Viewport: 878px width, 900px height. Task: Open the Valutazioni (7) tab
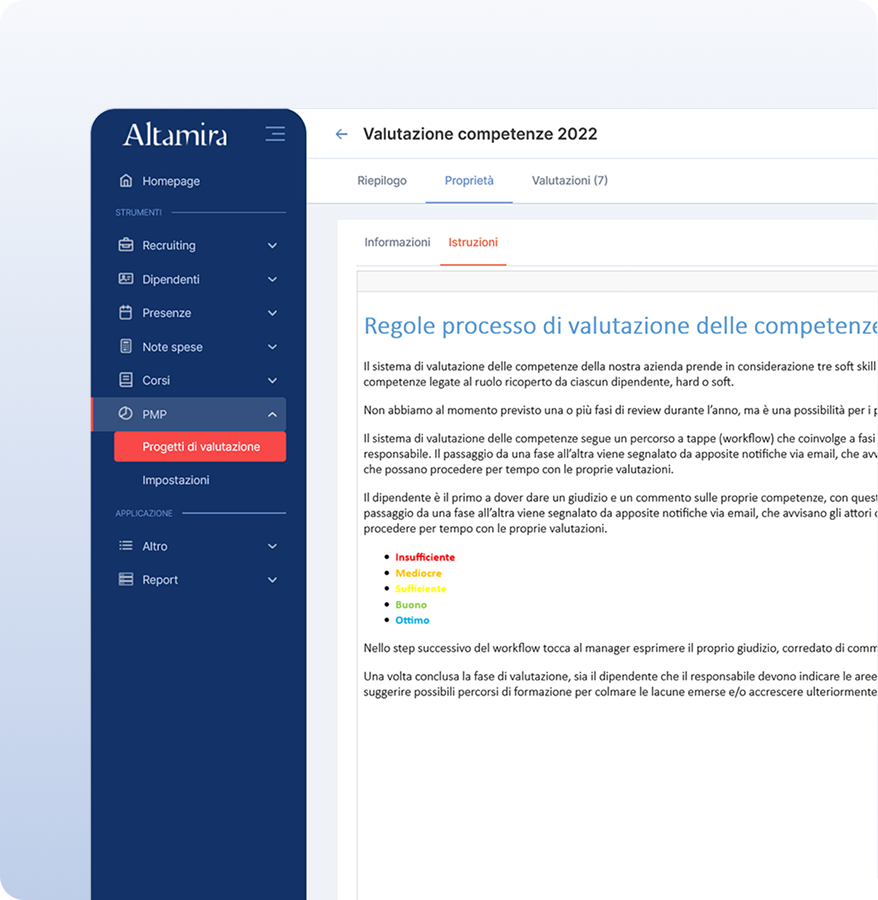tap(569, 181)
